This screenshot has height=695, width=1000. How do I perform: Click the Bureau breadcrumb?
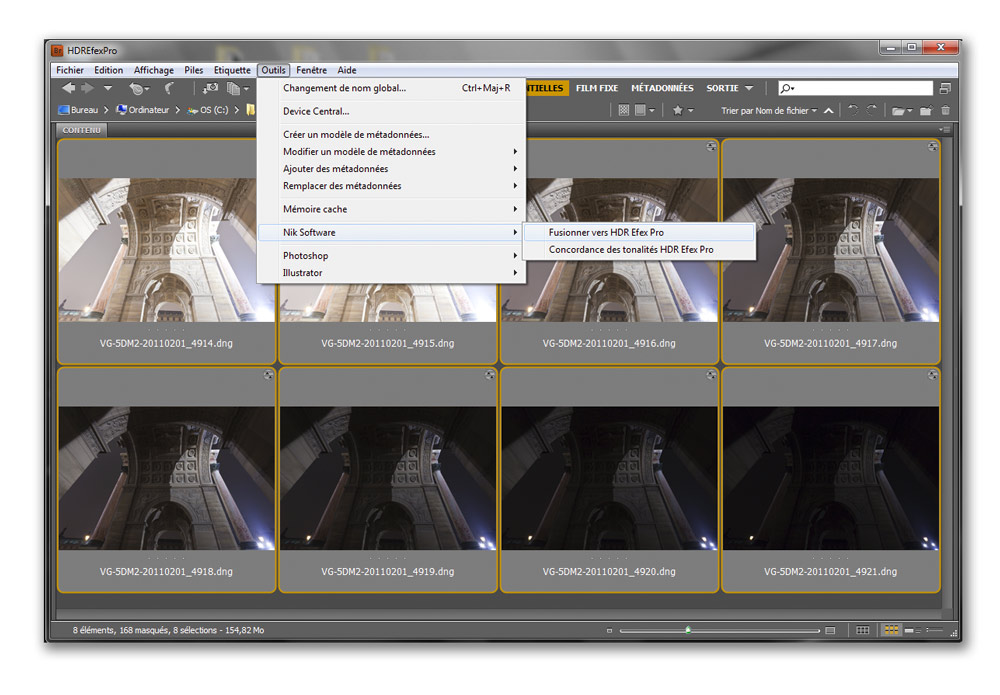pos(78,110)
